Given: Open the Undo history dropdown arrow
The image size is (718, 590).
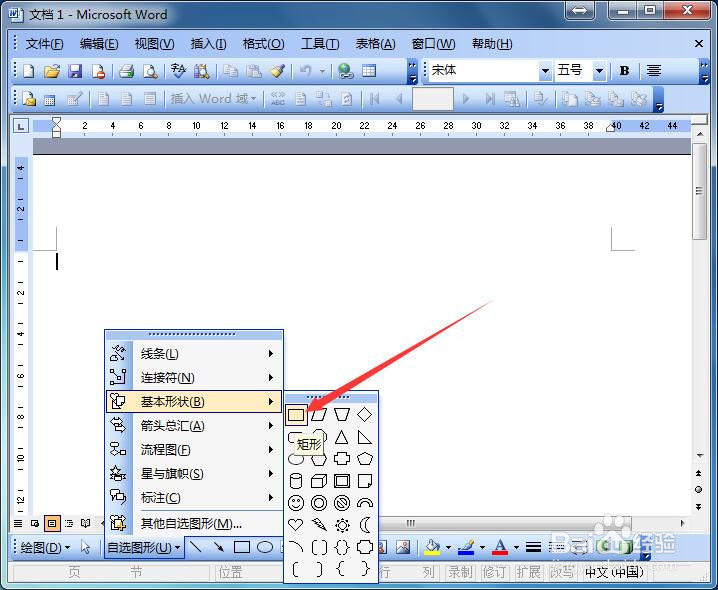Looking at the screenshot, I should click(x=322, y=71).
